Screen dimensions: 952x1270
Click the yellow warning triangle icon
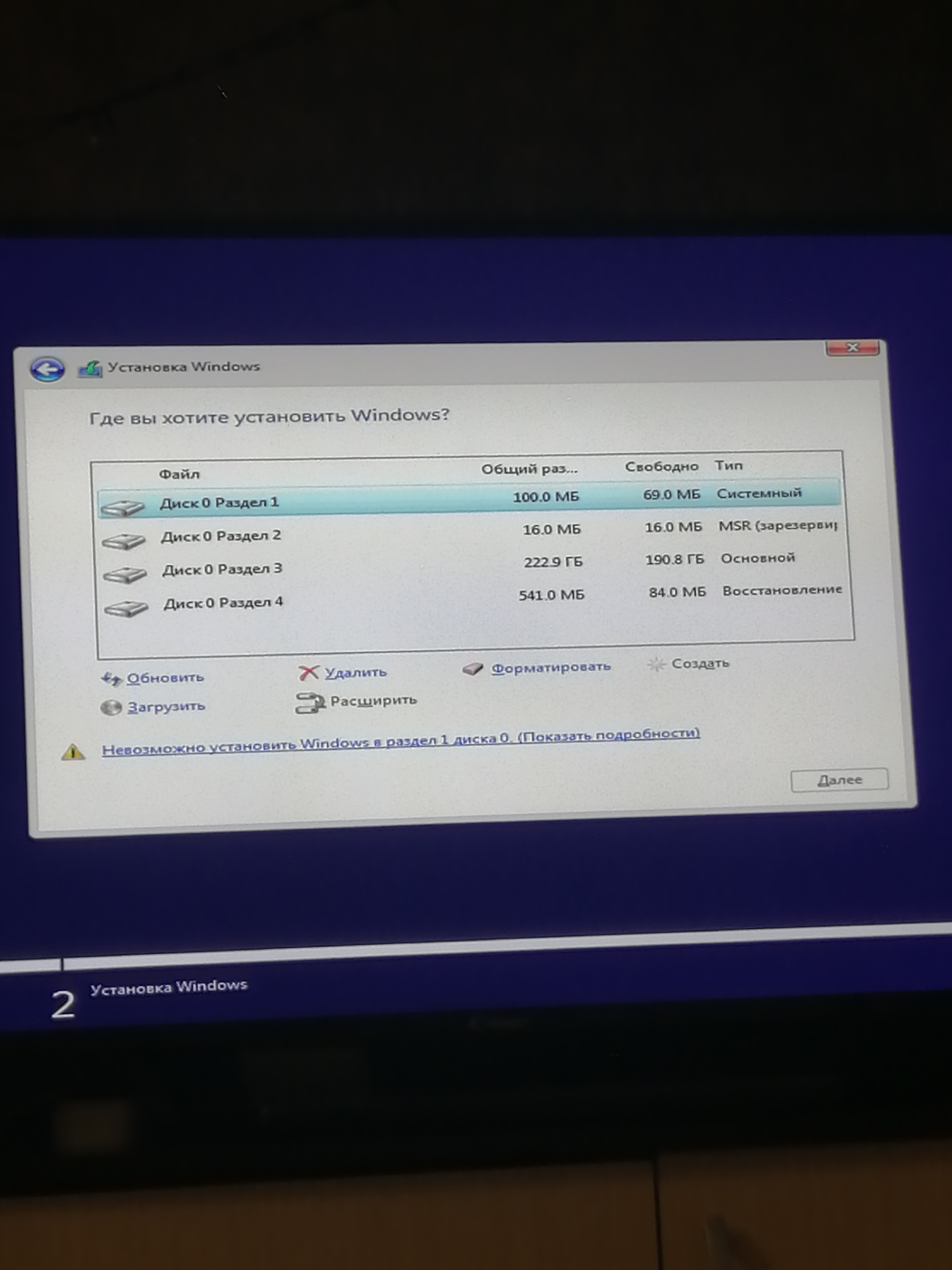[x=73, y=751]
